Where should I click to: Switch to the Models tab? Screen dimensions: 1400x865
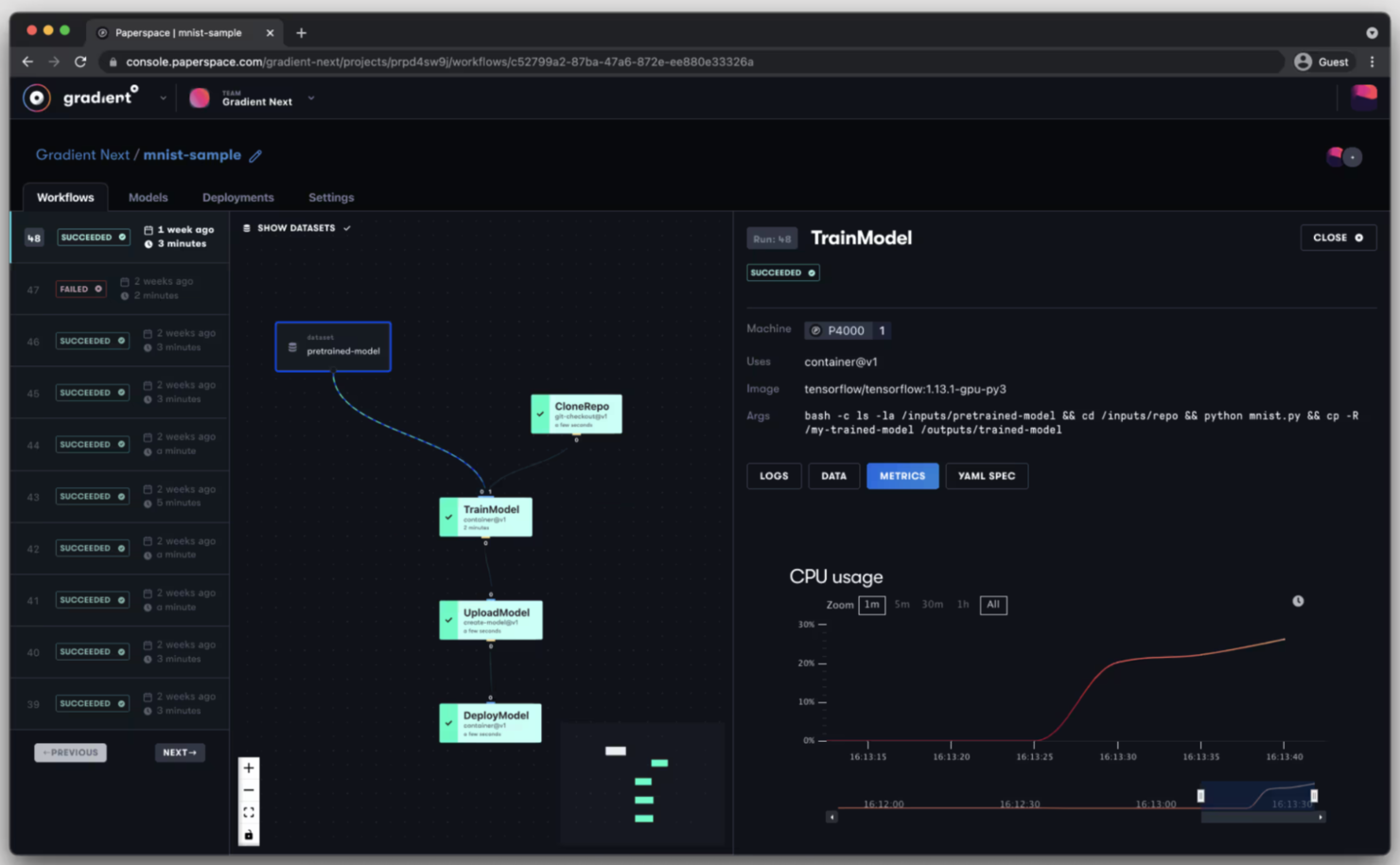[148, 197]
